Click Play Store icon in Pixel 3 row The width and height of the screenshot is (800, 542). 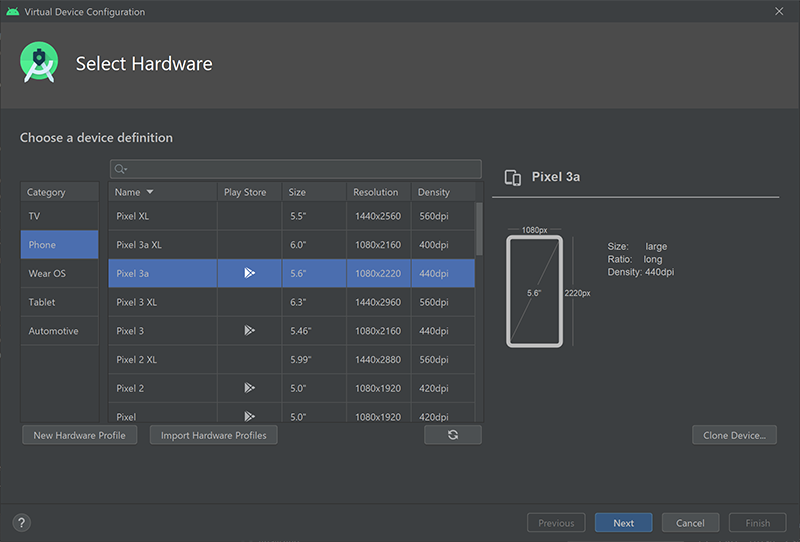(x=249, y=330)
